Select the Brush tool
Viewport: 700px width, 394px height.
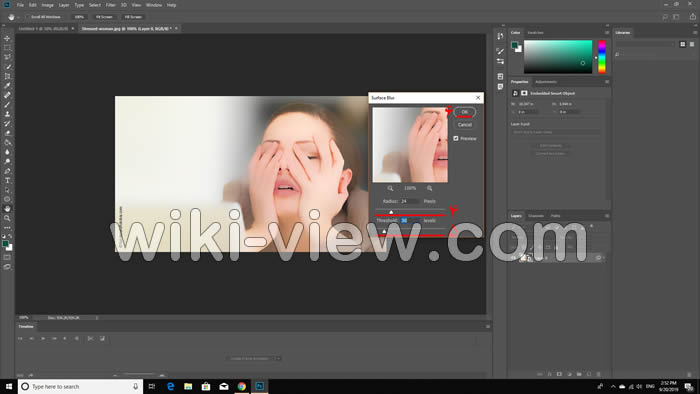7,105
